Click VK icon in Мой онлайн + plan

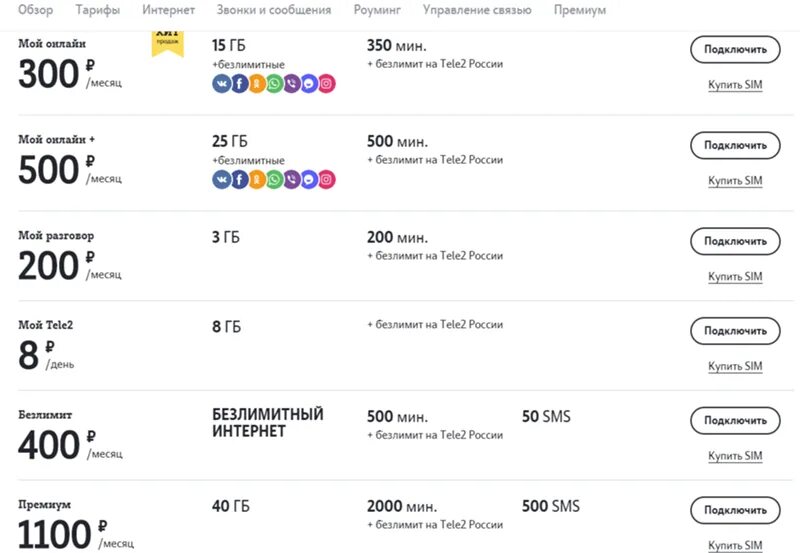[221, 179]
